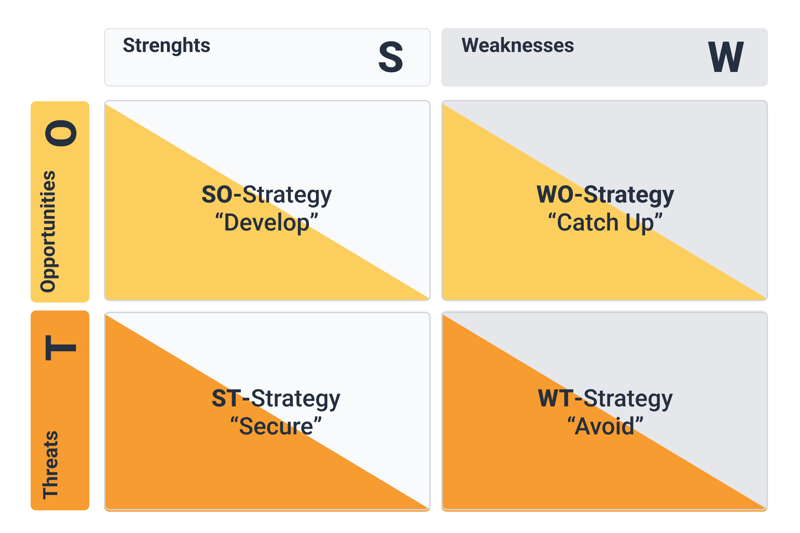Click the ST-Strategy title text

pos(276,399)
